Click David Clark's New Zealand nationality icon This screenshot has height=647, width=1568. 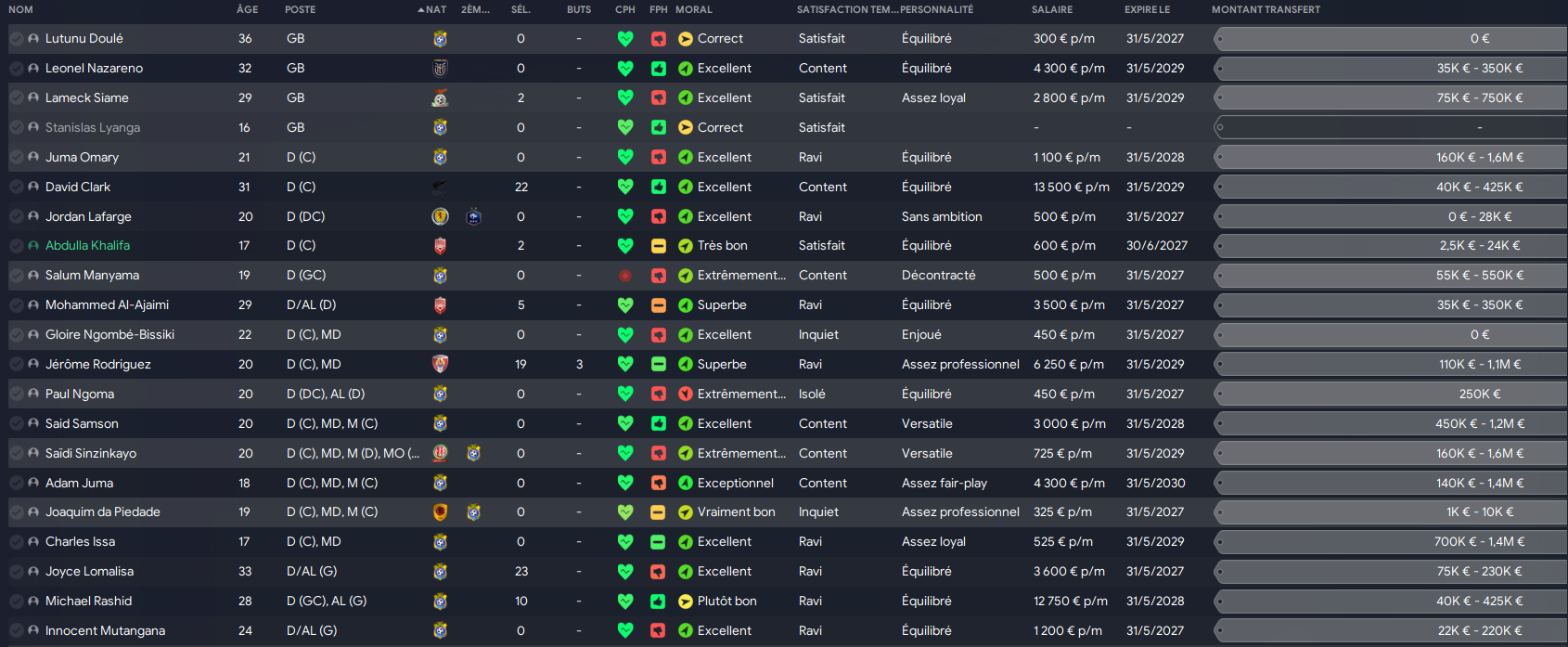point(440,187)
